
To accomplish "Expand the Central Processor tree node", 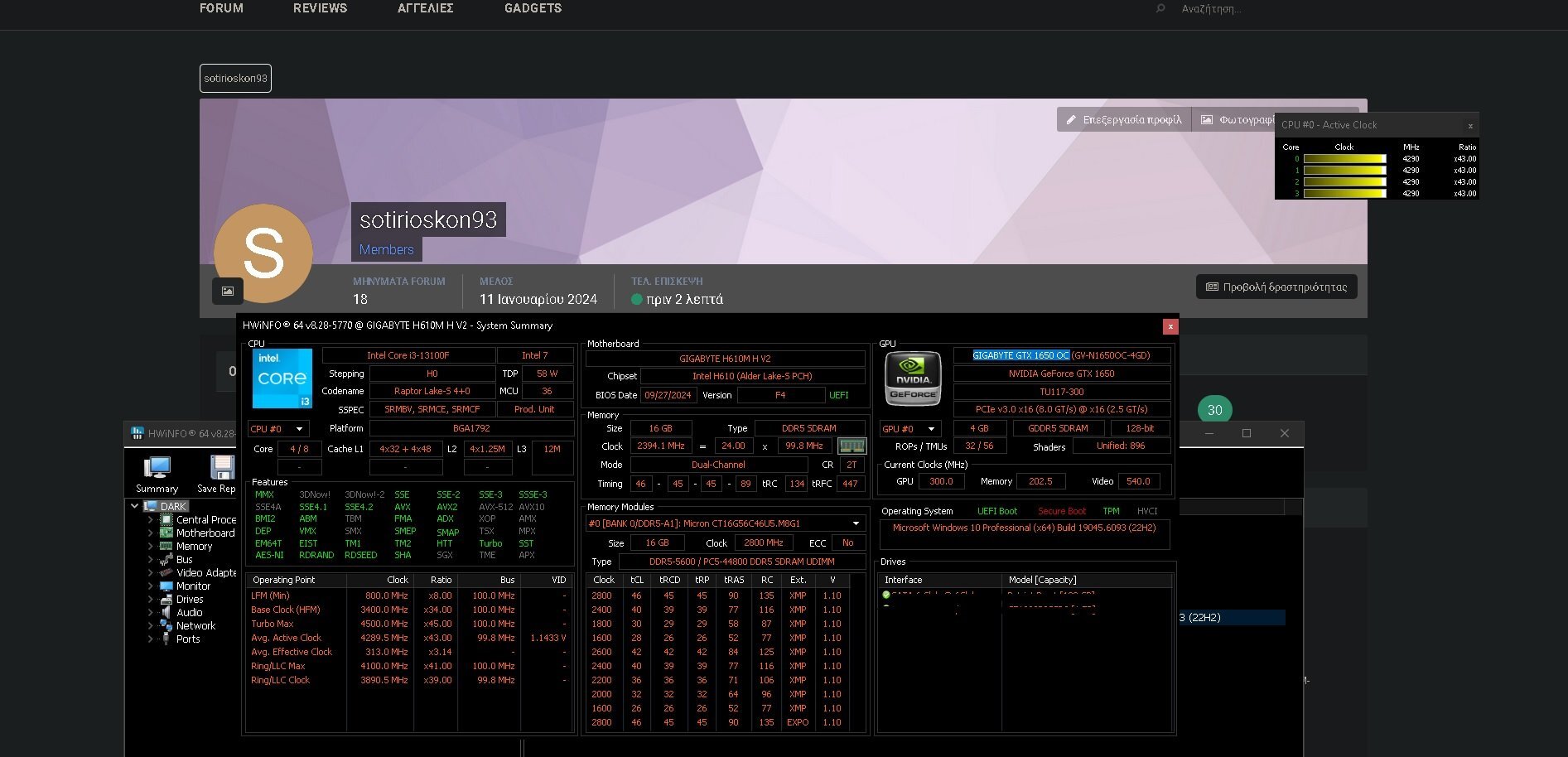I will [151, 519].
